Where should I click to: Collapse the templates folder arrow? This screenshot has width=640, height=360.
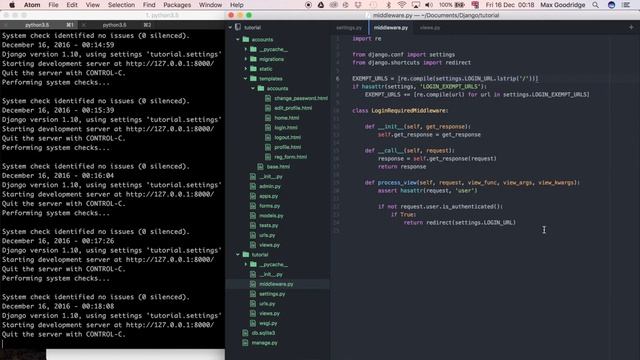(x=246, y=79)
